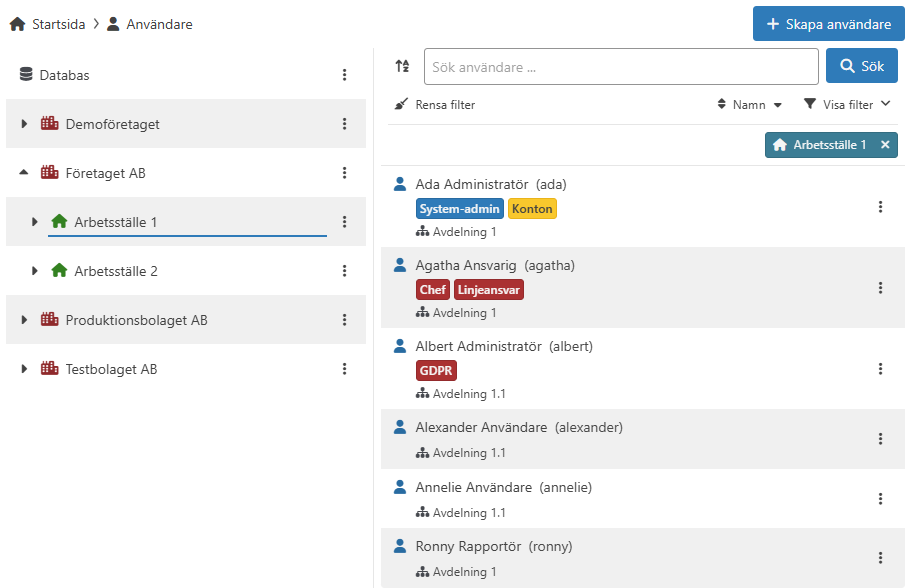Select Produktionsbolaget AB in the tree
Viewport: 918px width, 588px height.
tap(136, 320)
